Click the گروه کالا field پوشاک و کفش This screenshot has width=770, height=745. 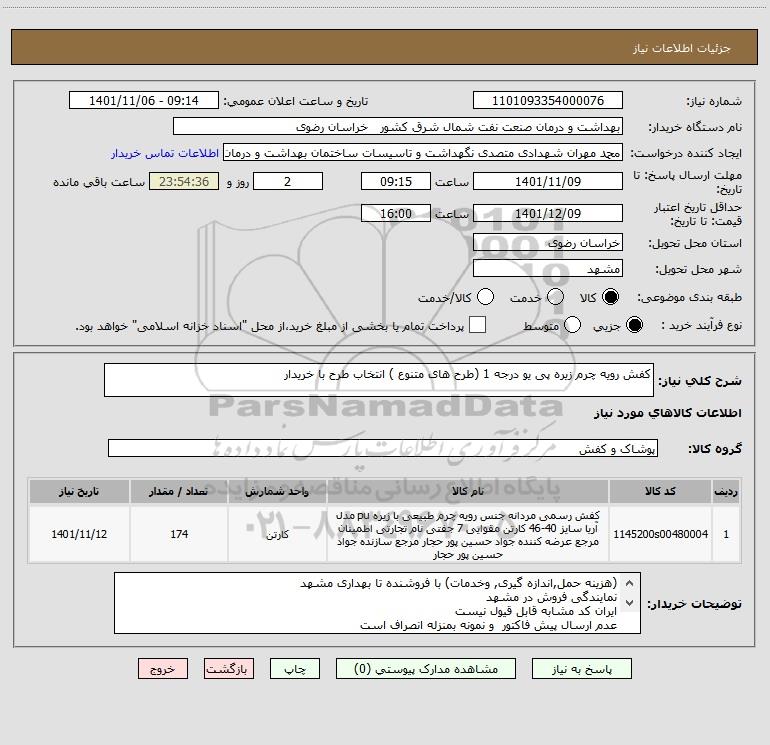point(383,448)
